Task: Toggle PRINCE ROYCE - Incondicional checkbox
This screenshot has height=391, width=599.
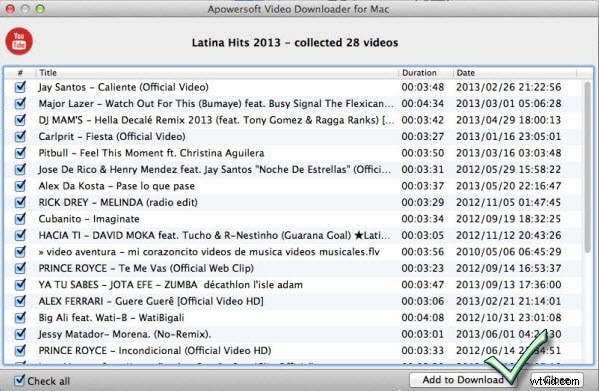Action: [20, 351]
